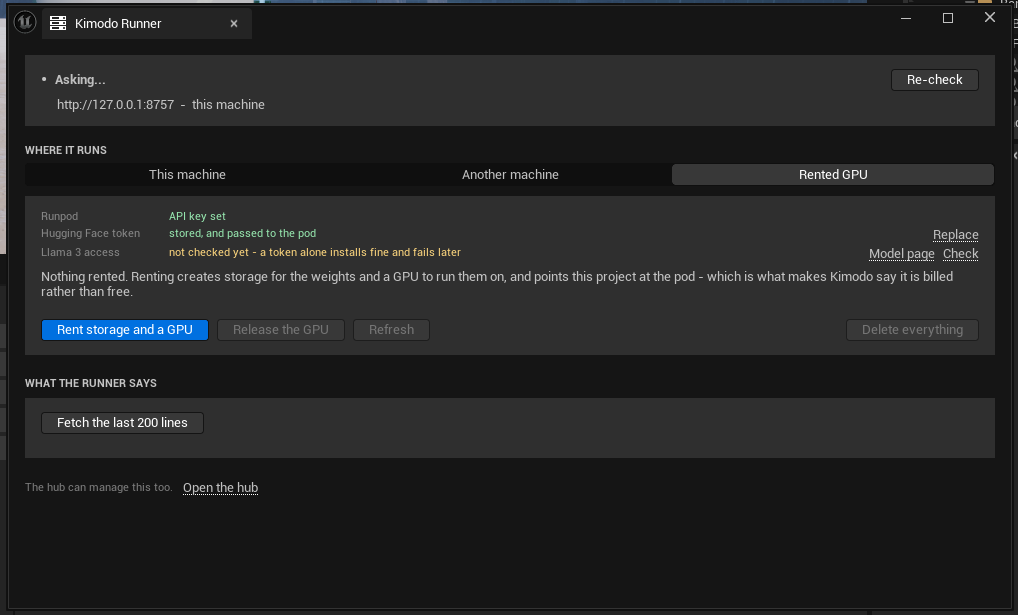Viewport: 1018px width, 615px height.
Task: Click Rent storage and a GPU
Action: (x=125, y=330)
